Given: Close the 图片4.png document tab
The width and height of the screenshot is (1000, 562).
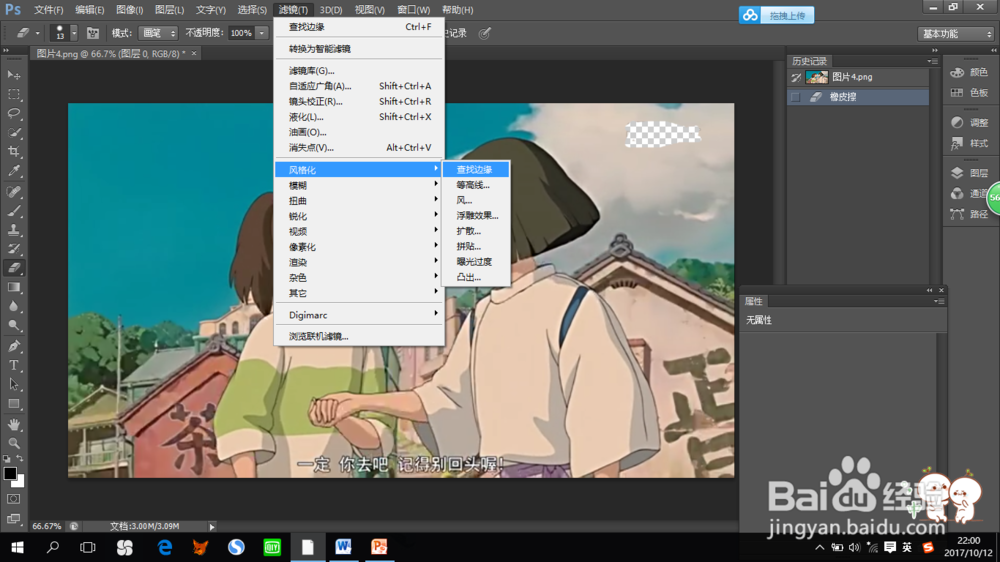Looking at the screenshot, I should coord(194,54).
